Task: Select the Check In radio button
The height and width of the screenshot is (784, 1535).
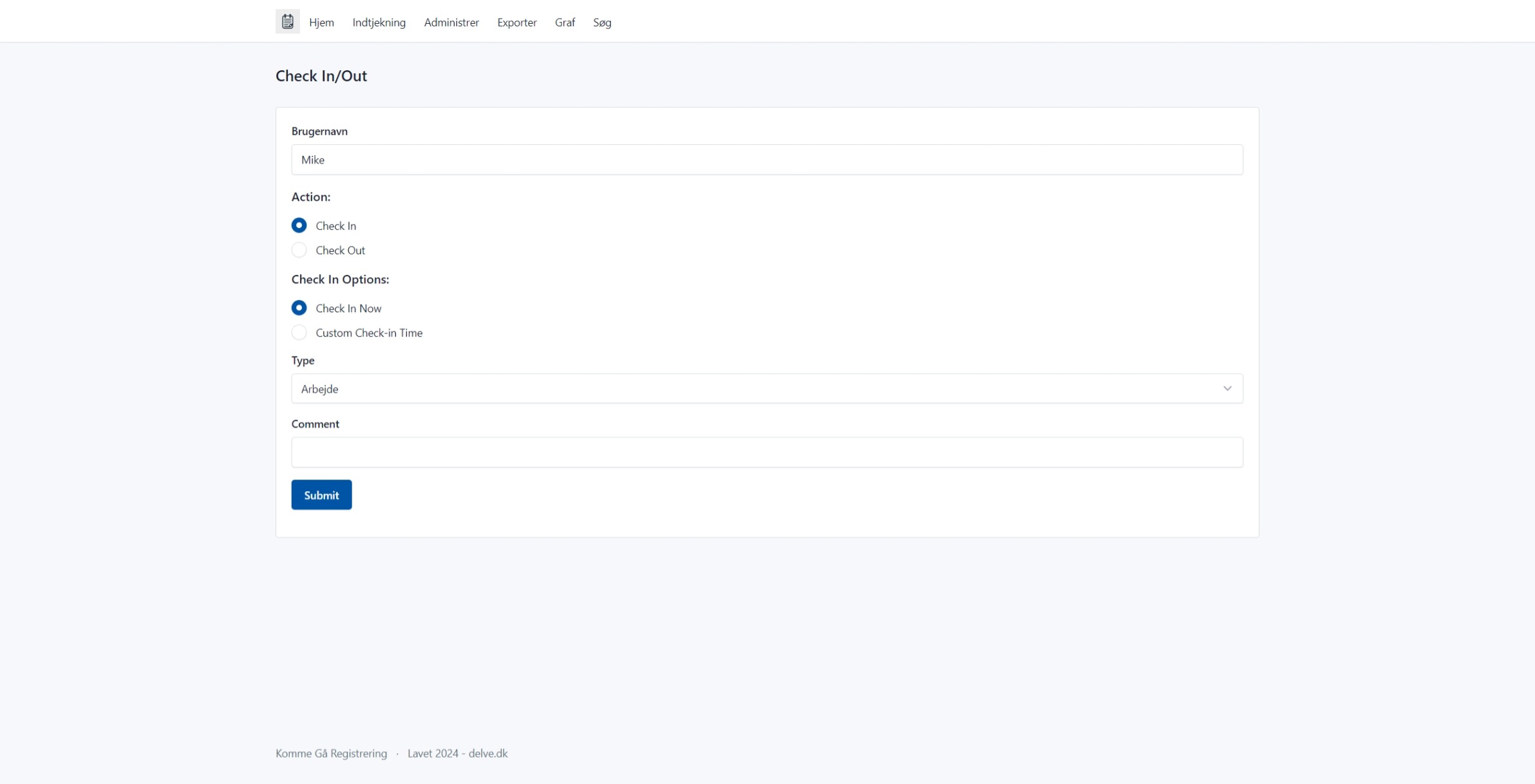Action: tap(299, 225)
